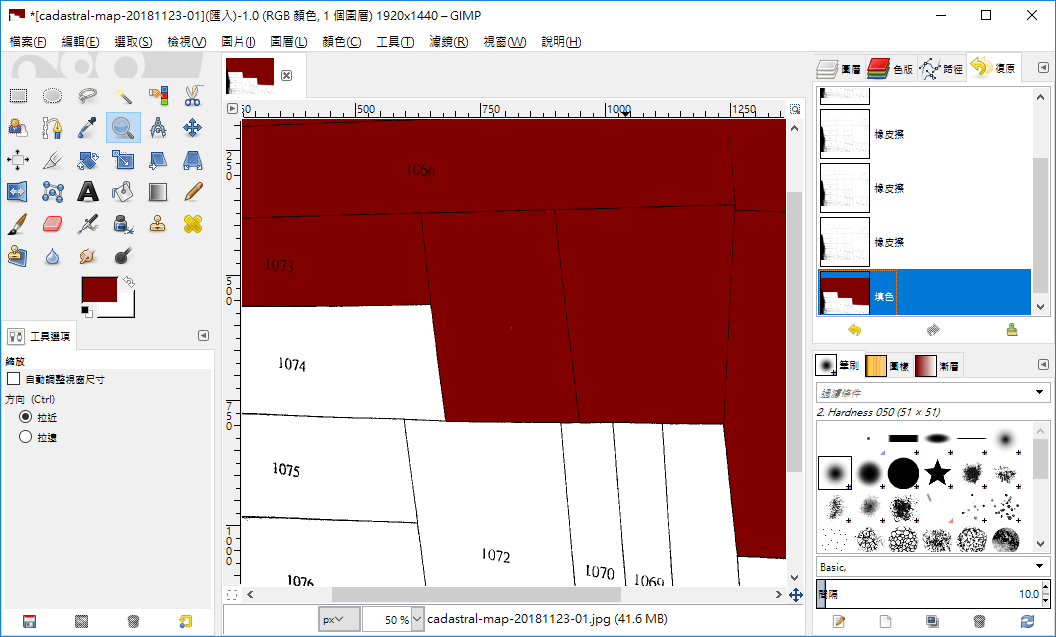The height and width of the screenshot is (637, 1056).
Task: Expand the Basic brush tag dropdown
Action: 1041,567
